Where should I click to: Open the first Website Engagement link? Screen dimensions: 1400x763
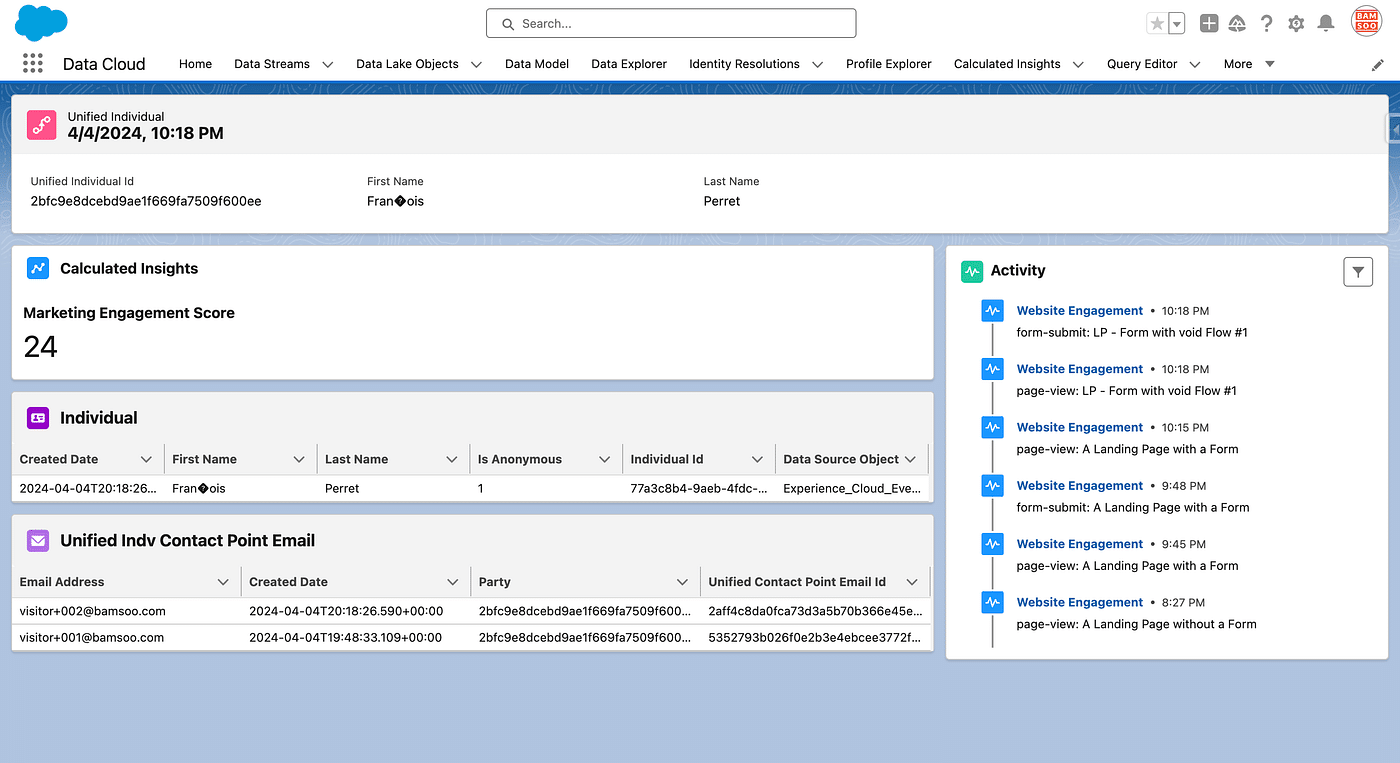point(1079,311)
